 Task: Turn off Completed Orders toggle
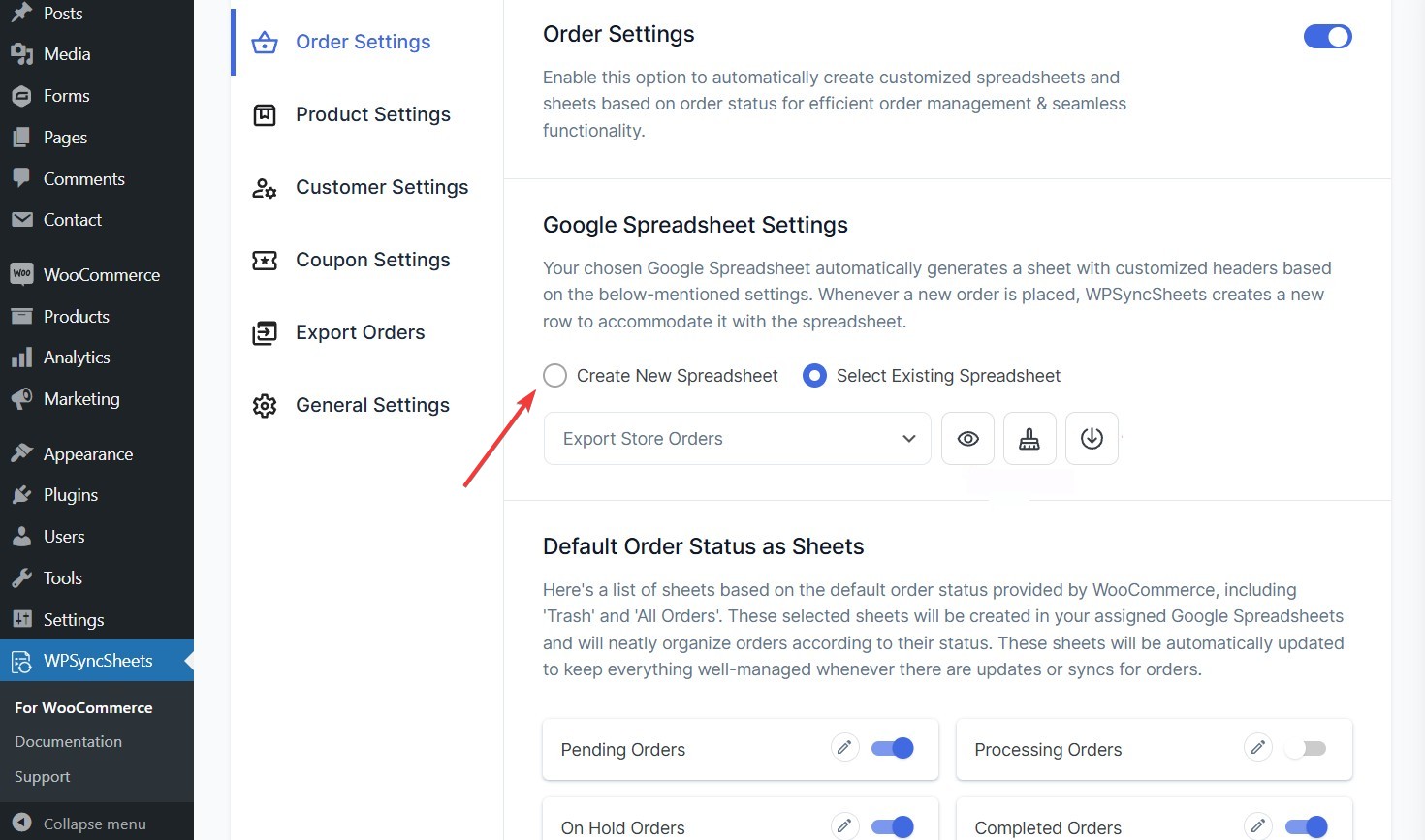pos(1306,826)
